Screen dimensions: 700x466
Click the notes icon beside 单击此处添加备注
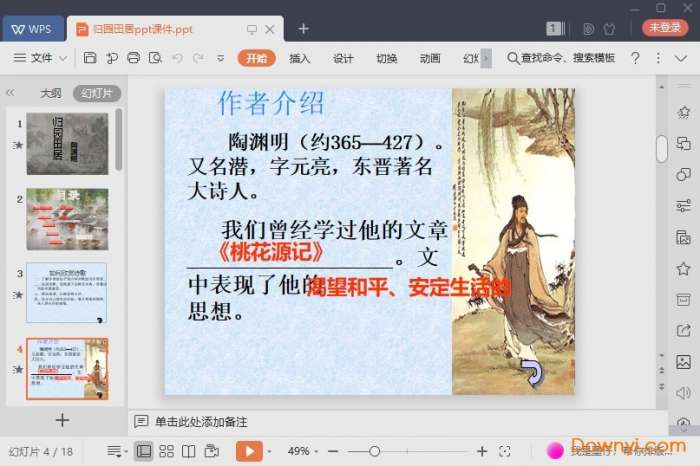pyautogui.click(x=141, y=421)
